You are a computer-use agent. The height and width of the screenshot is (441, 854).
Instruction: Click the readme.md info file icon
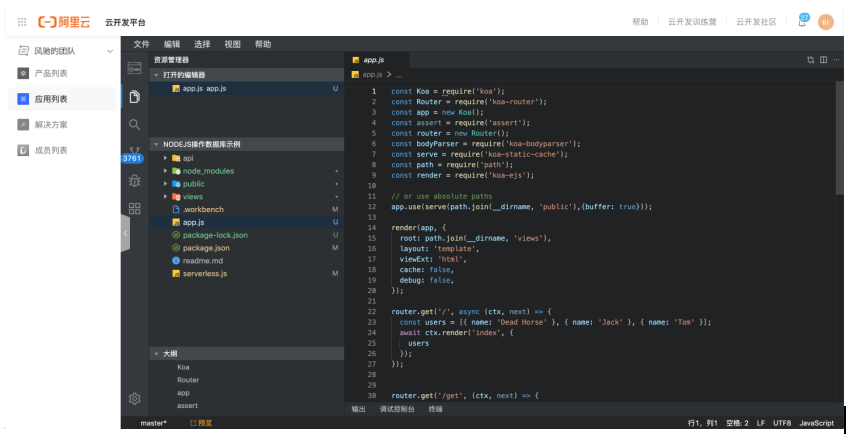pos(176,261)
